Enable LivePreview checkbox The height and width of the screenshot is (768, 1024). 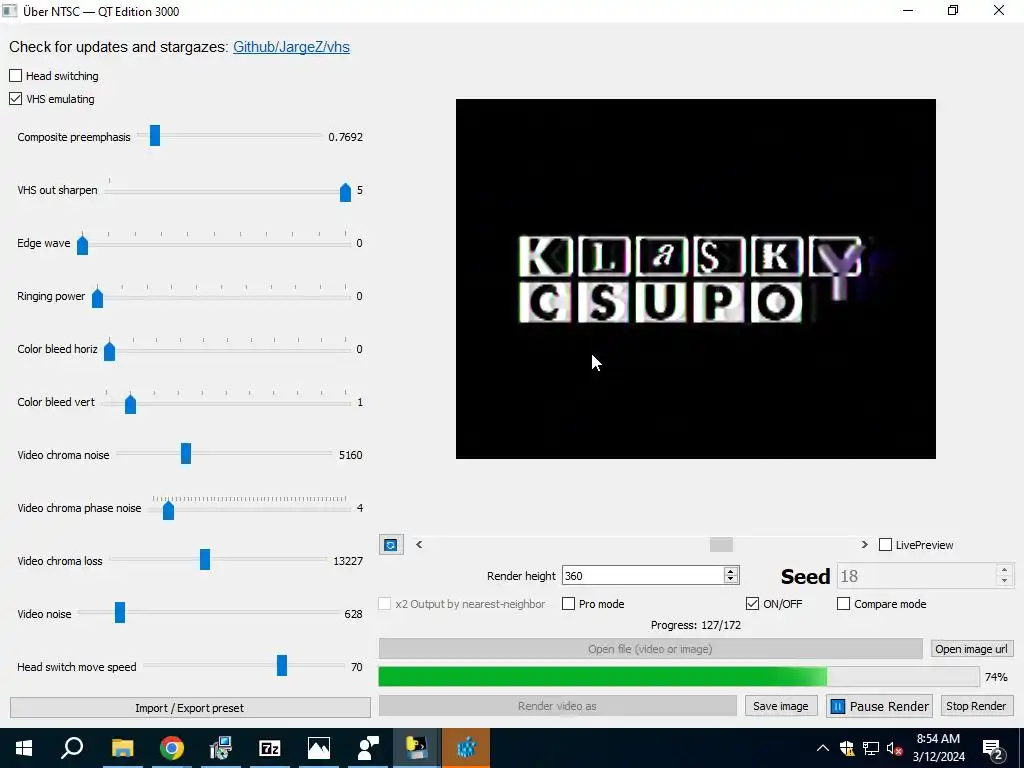886,545
